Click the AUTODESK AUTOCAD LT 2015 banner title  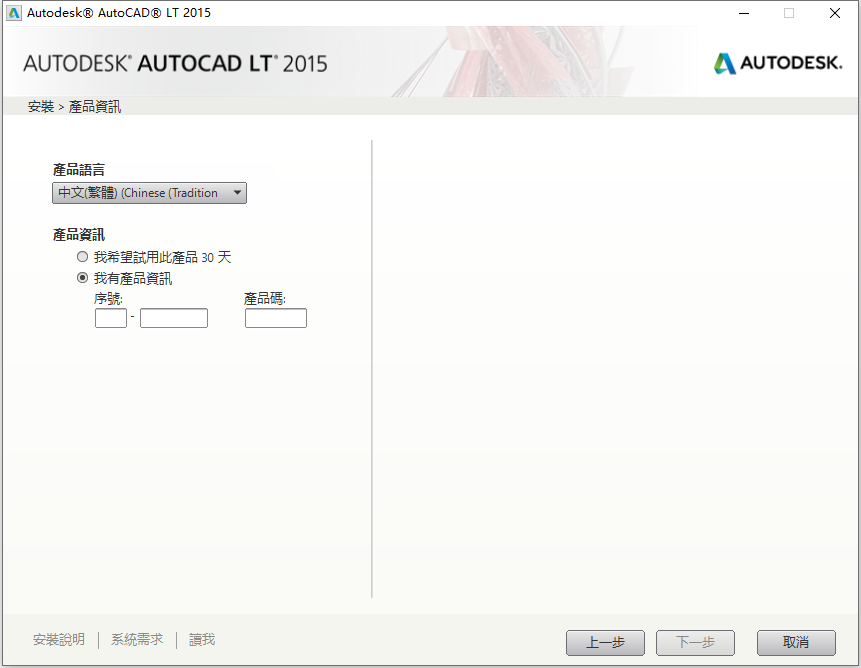(175, 64)
